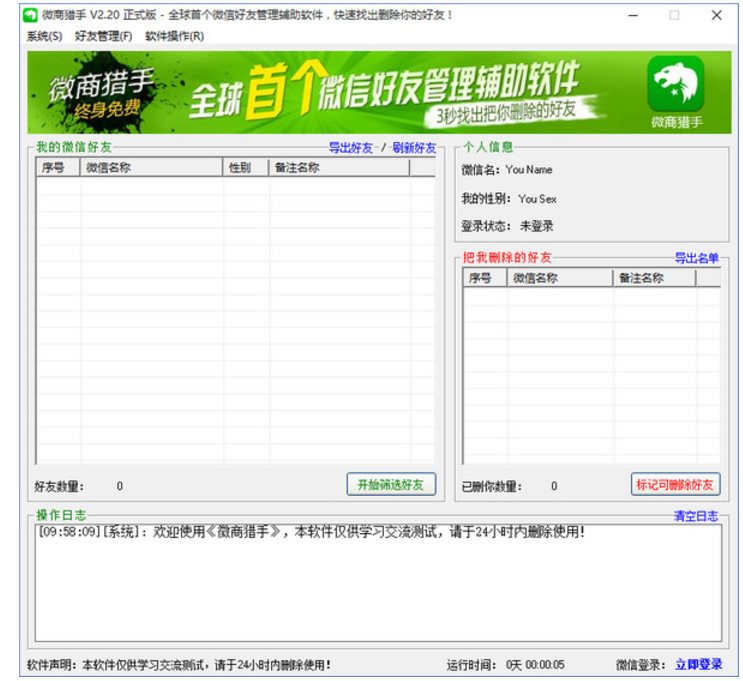Image resolution: width=743 pixels, height=681 pixels.
Task: Minimize the 微商猎手 window
Action: pyautogui.click(x=633, y=16)
